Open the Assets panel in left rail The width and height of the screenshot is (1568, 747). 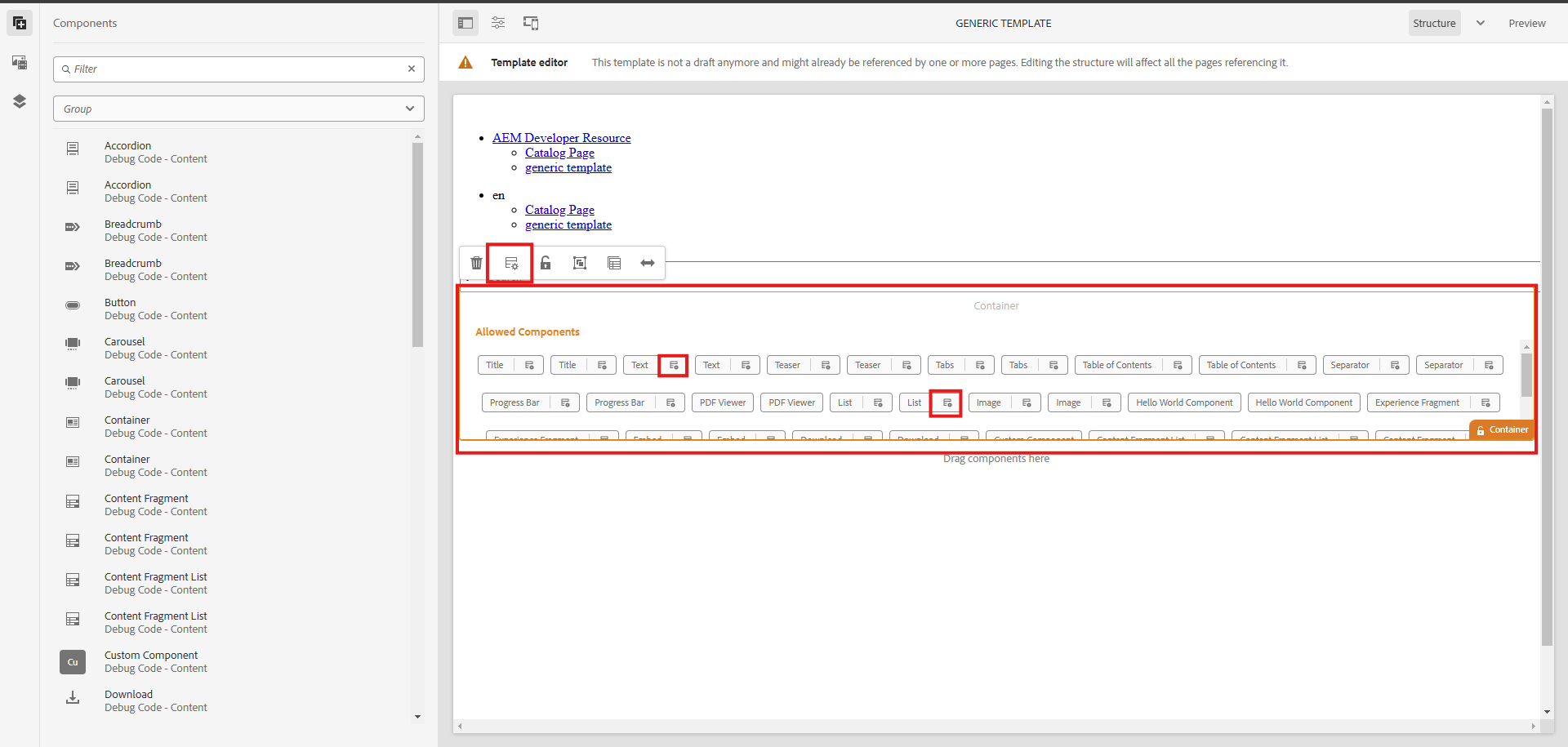pyautogui.click(x=20, y=62)
